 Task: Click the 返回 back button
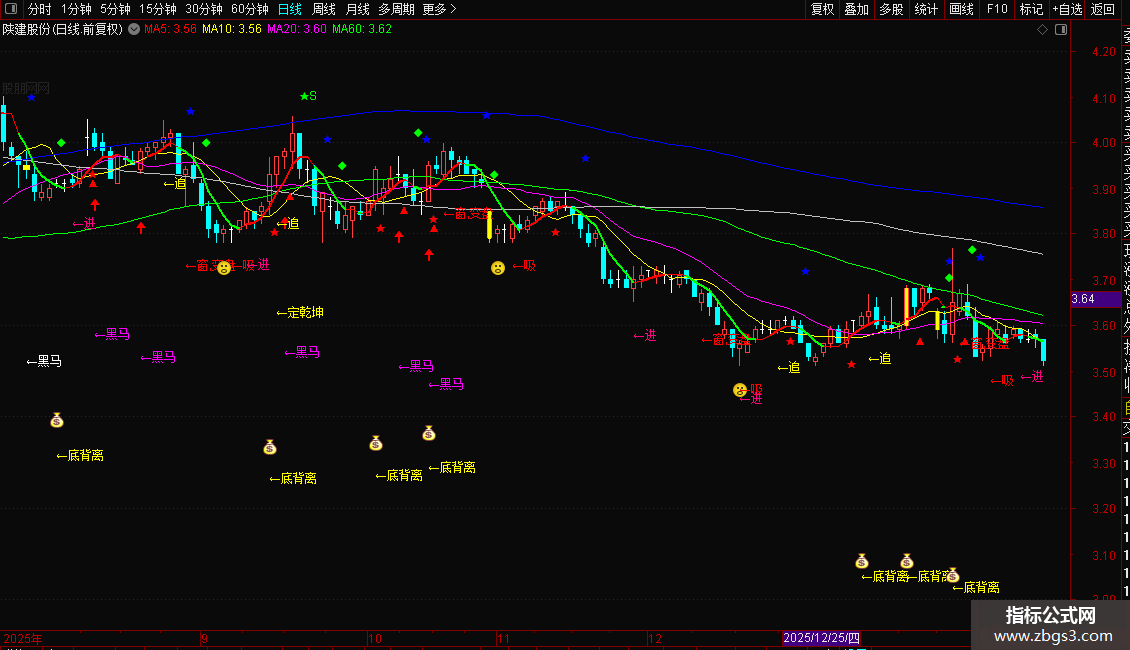pos(1103,9)
